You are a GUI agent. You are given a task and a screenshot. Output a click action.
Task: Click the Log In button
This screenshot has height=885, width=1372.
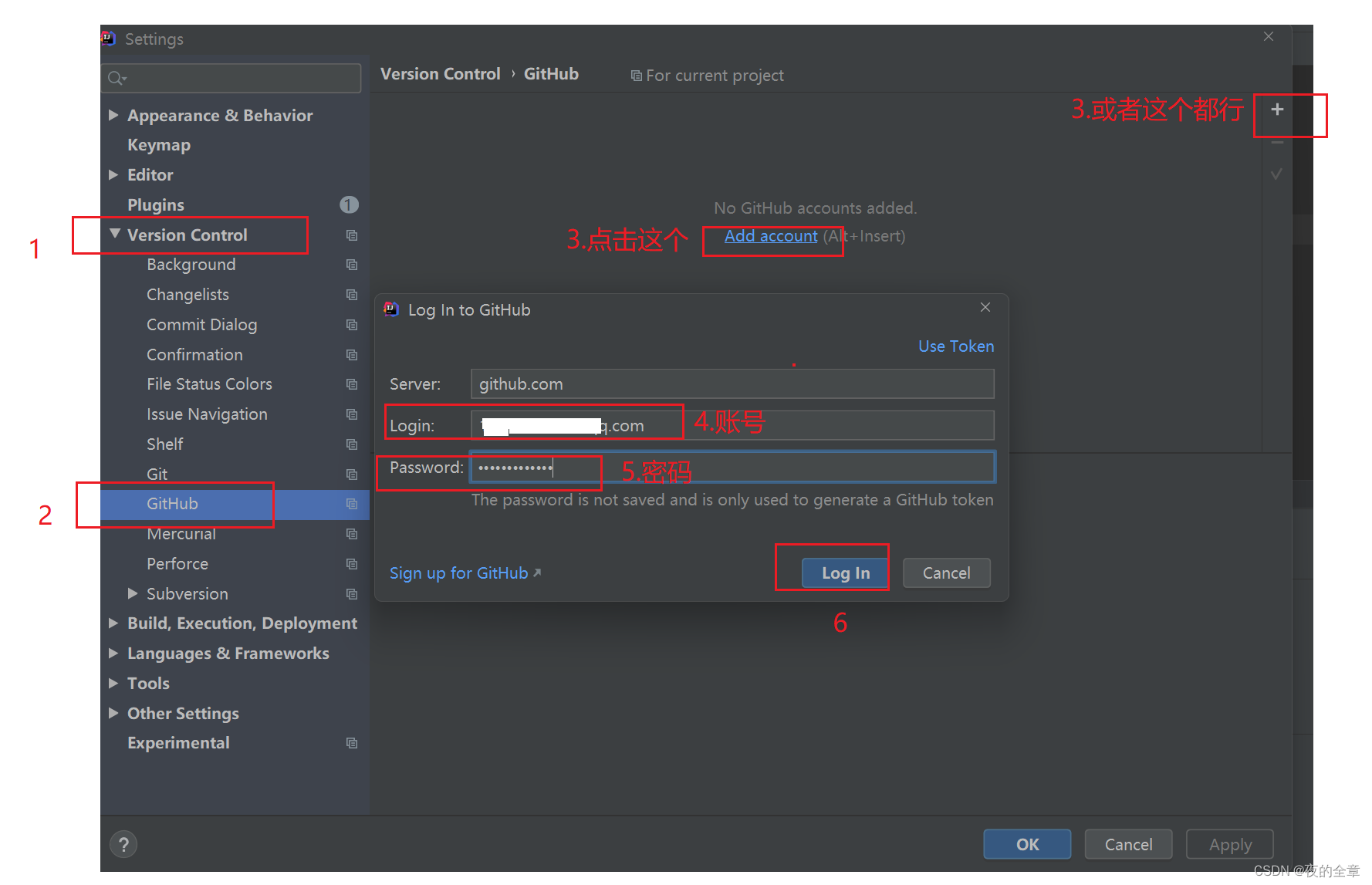pyautogui.click(x=846, y=573)
